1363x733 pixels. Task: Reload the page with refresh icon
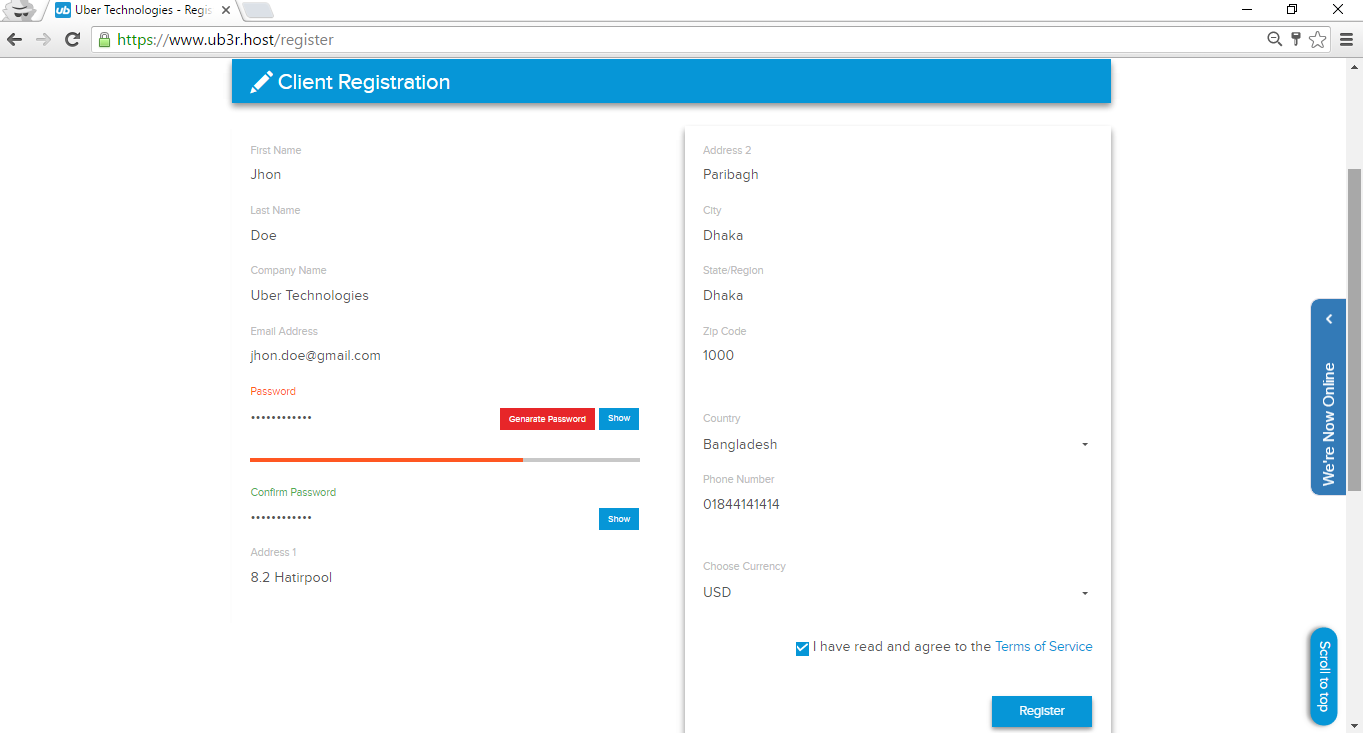coord(72,40)
